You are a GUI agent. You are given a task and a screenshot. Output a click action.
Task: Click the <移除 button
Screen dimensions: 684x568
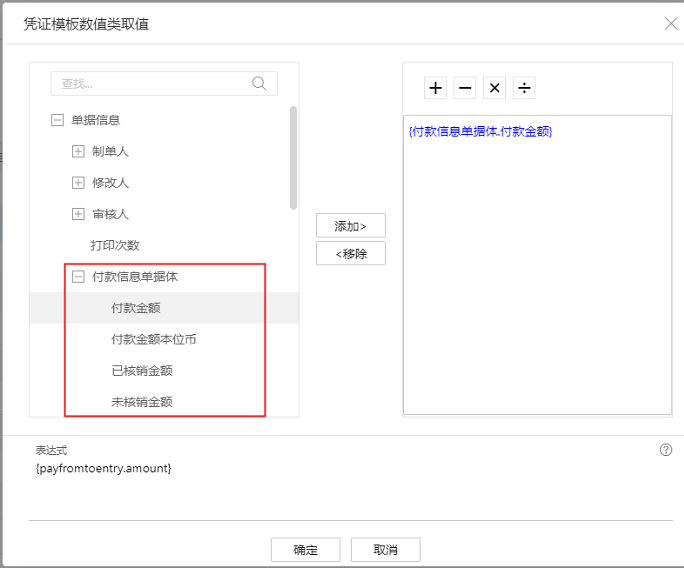pos(350,253)
